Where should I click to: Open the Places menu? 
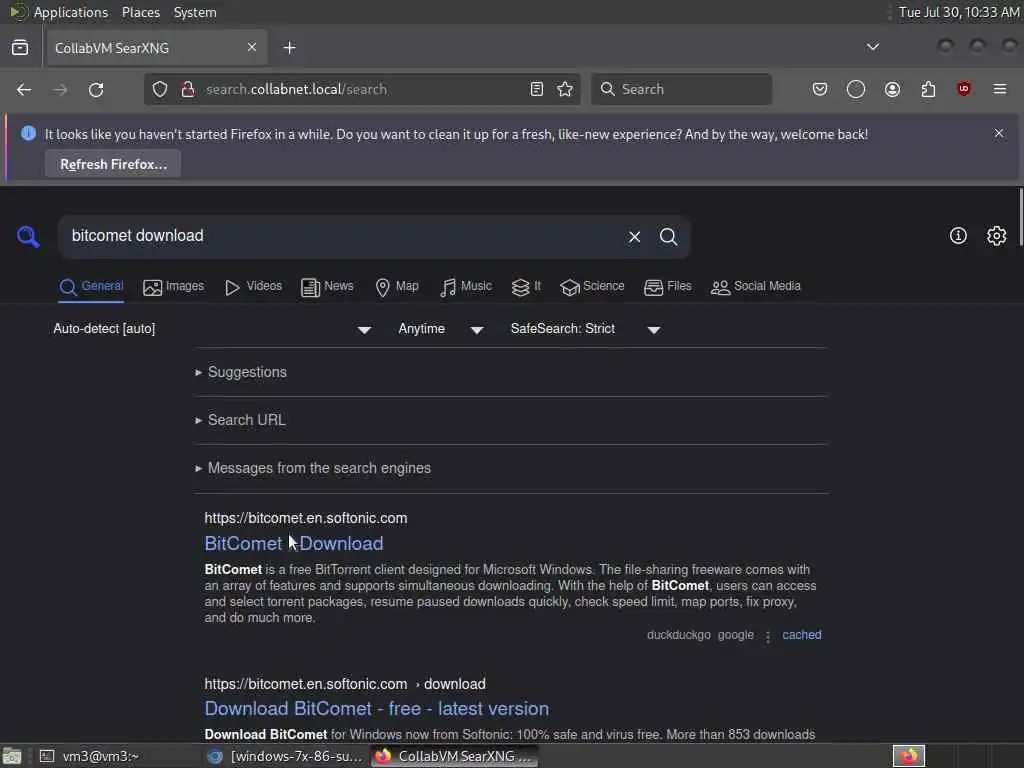coord(141,12)
